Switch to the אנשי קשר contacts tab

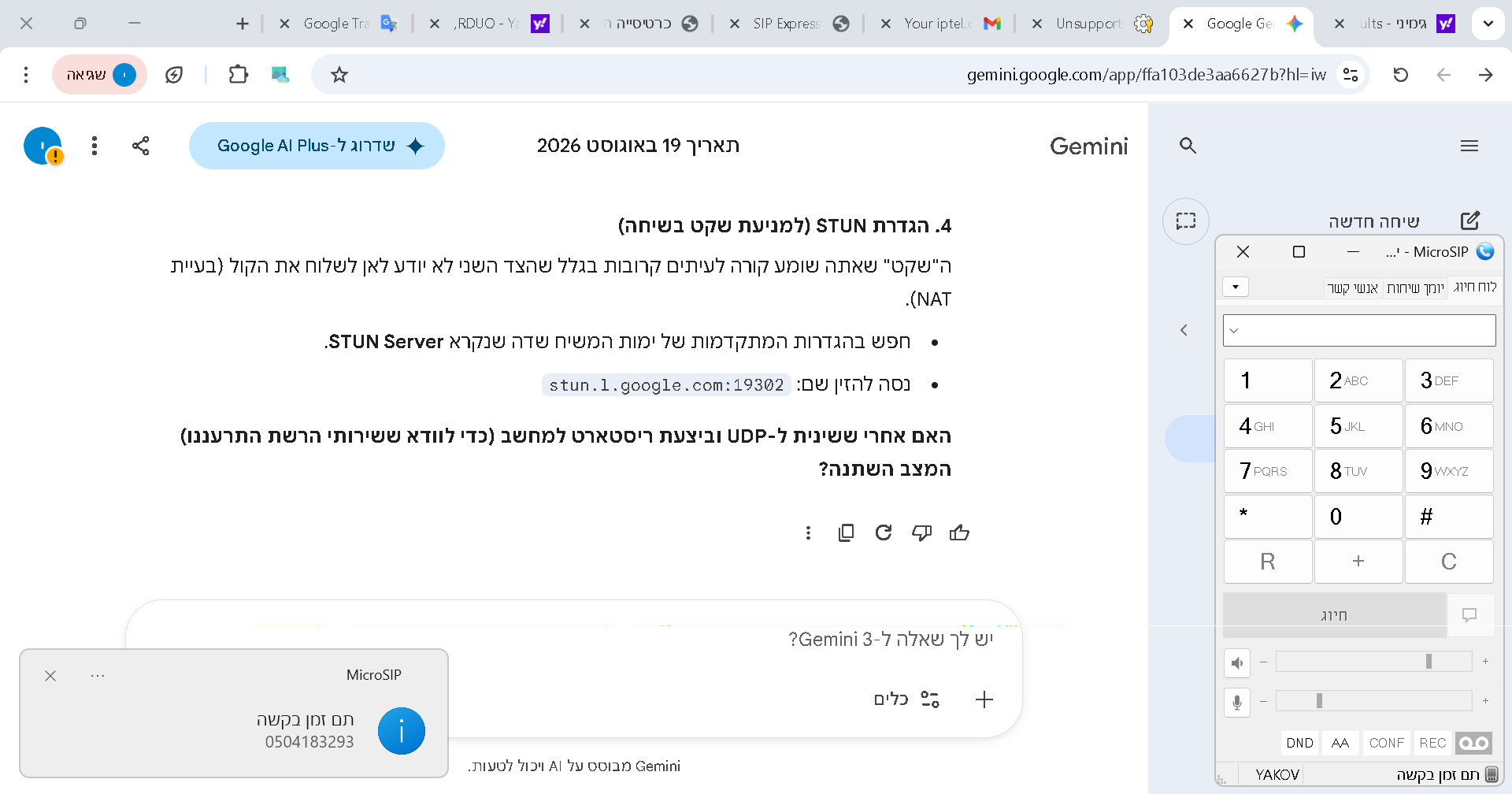1352,288
